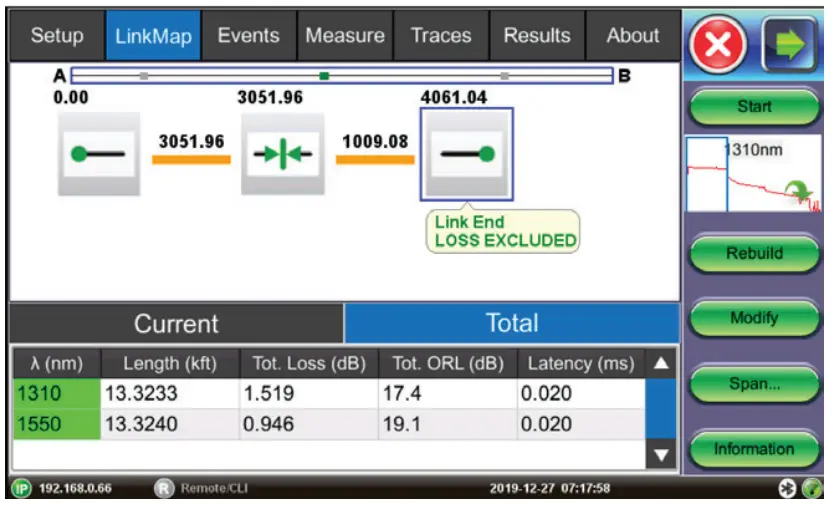The width and height of the screenshot is (832, 505).
Task: Click the Tot. ORL value 17.4
Action: click(402, 394)
